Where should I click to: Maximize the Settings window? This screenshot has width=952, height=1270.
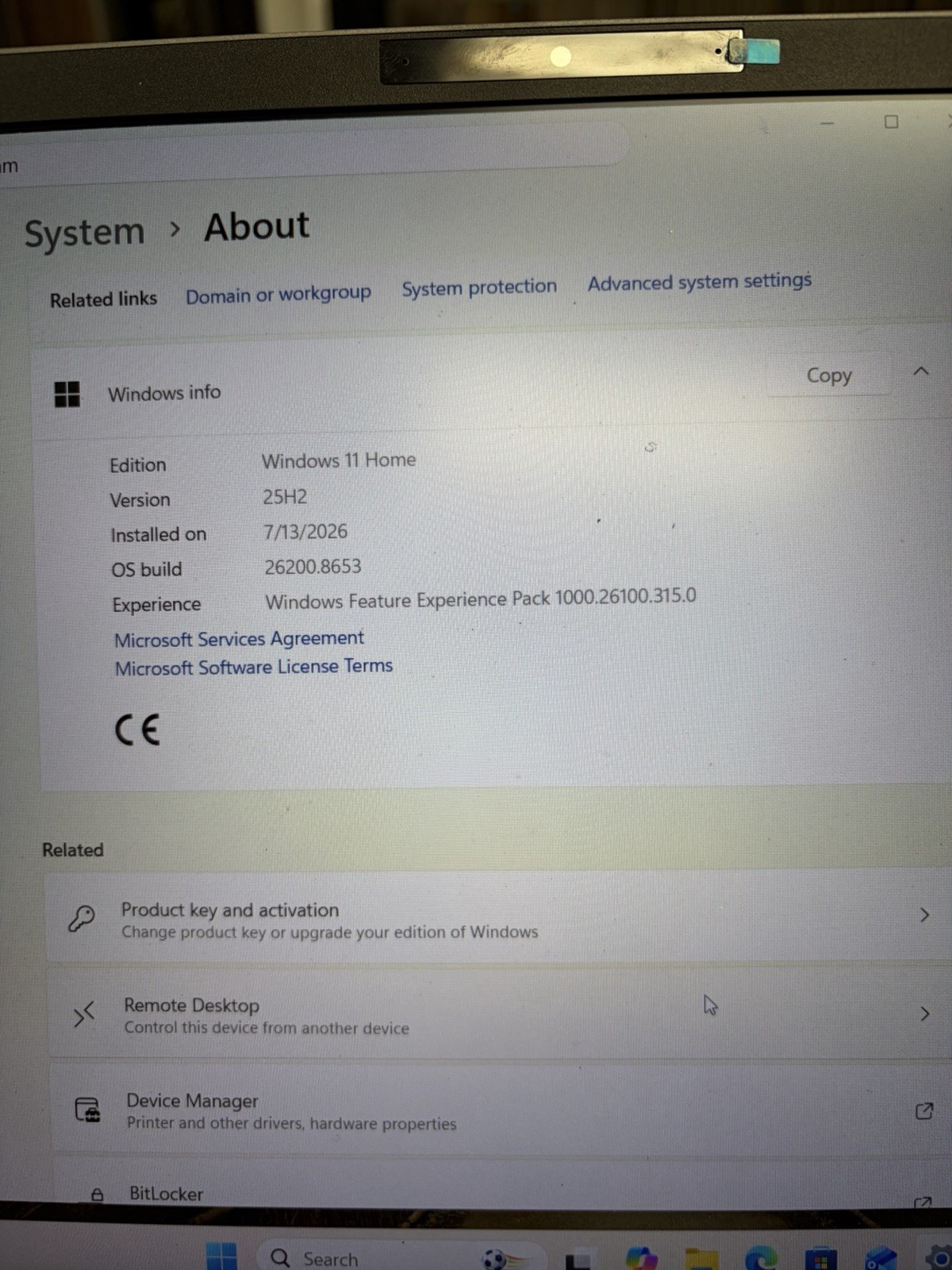(x=892, y=121)
